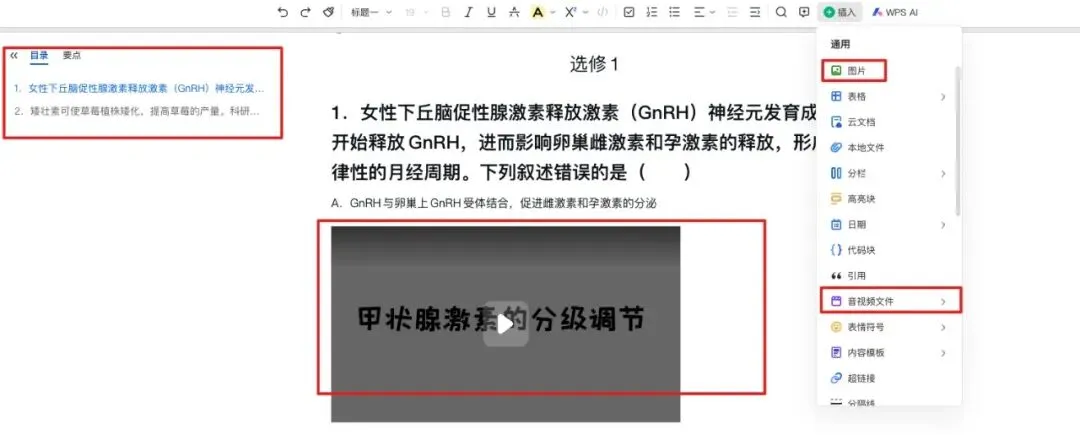Toggle strikethrough formatting
The width and height of the screenshot is (1080, 435).
[x=514, y=12]
